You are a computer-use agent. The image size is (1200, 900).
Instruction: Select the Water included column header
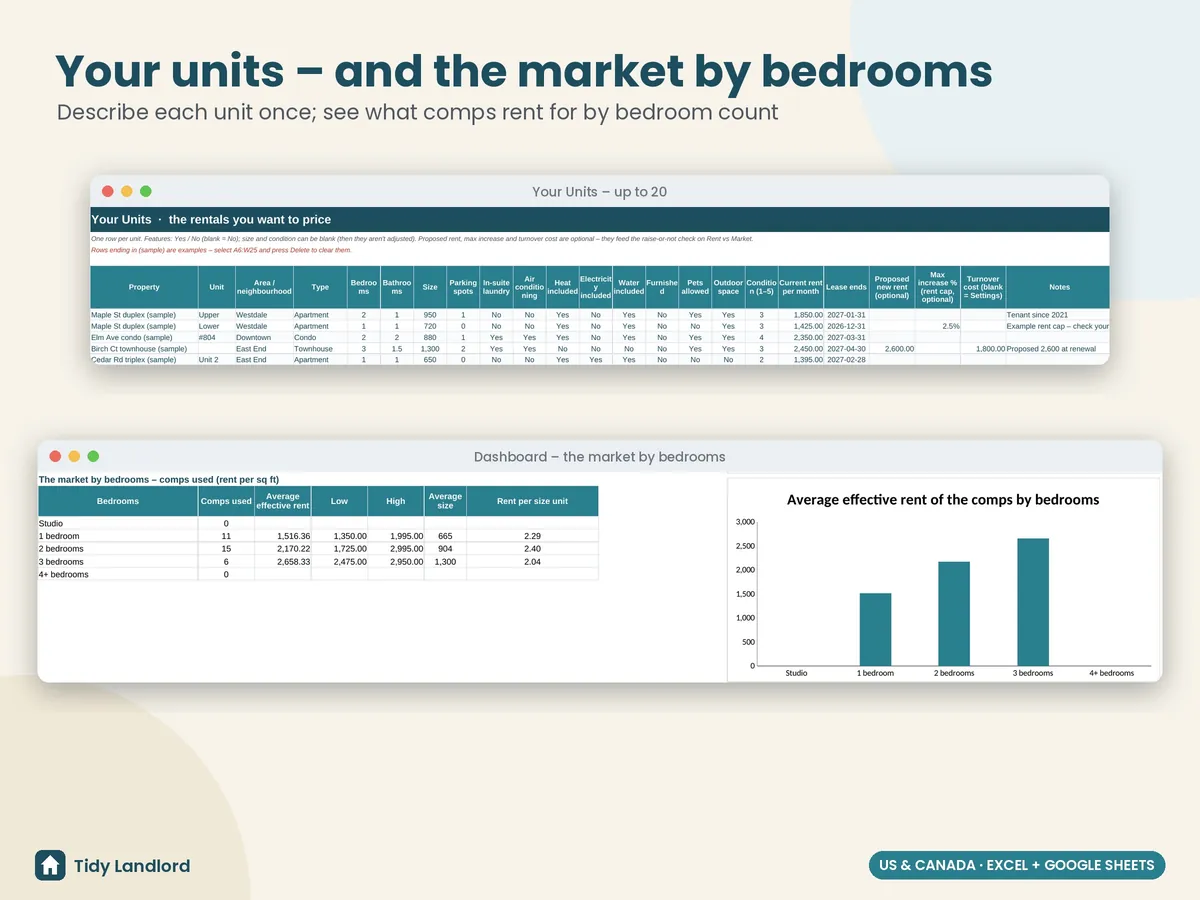pyautogui.click(x=628, y=287)
